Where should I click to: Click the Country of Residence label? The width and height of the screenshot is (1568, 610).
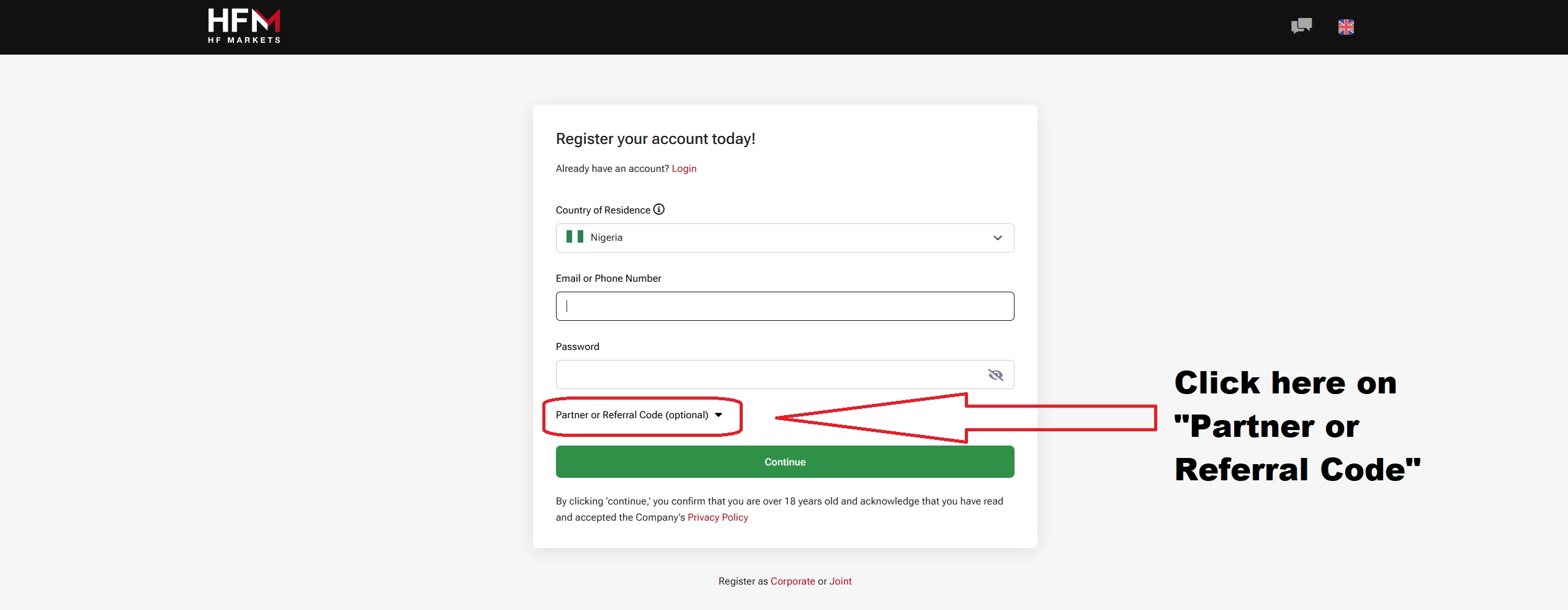(603, 210)
